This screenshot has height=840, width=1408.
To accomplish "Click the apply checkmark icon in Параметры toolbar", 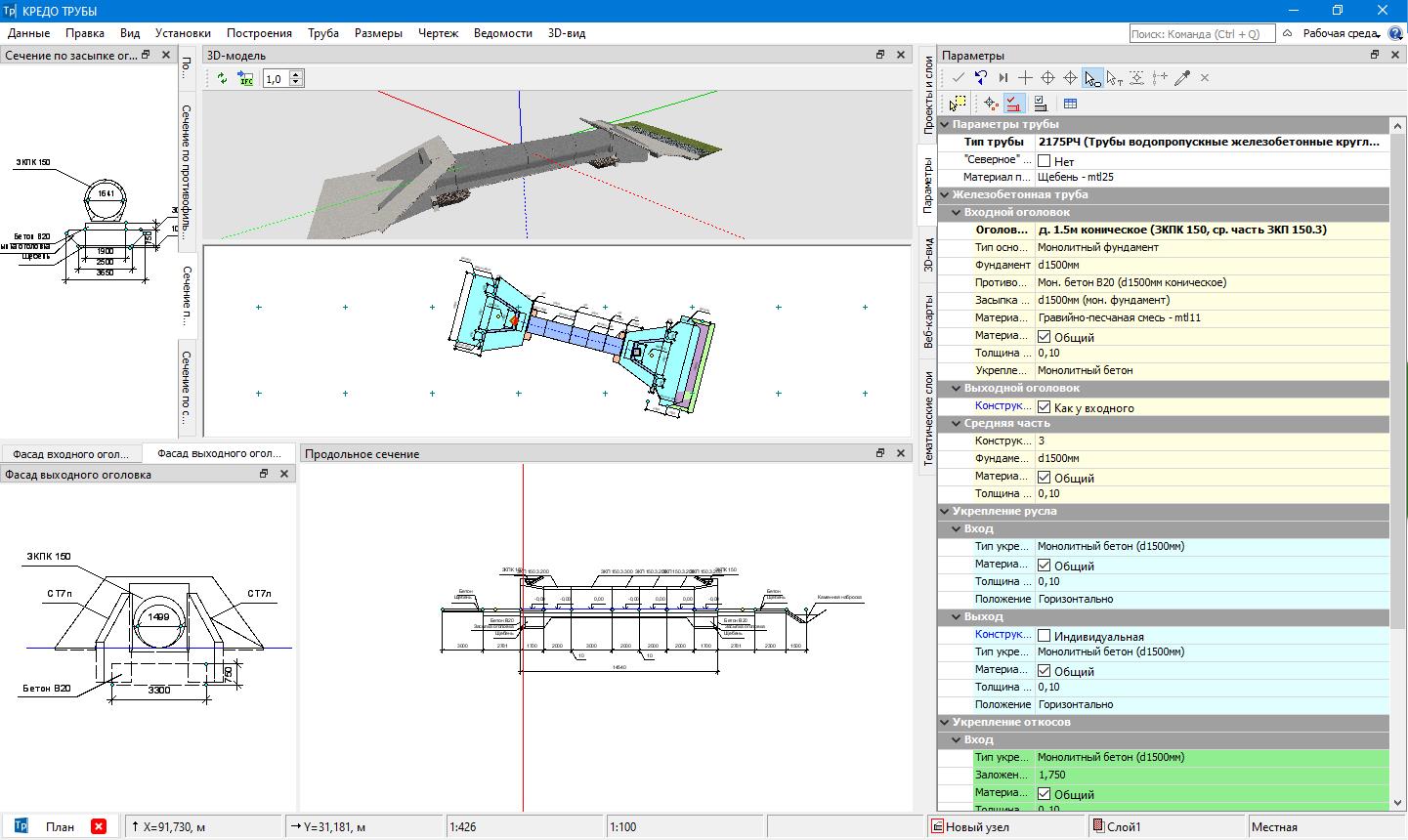I will [959, 77].
